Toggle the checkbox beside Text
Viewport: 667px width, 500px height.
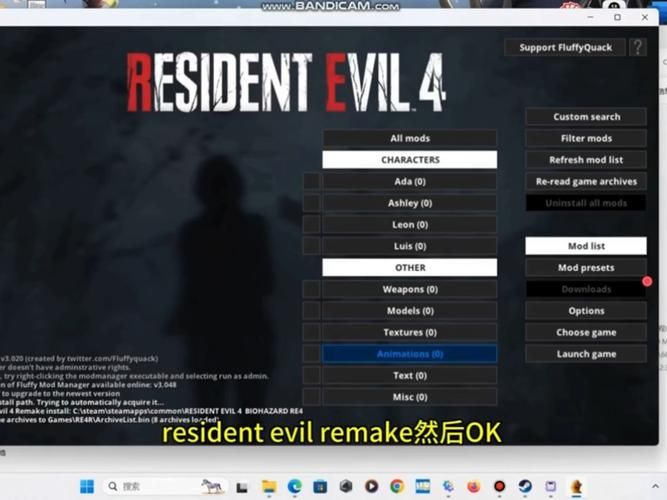tap(312, 375)
